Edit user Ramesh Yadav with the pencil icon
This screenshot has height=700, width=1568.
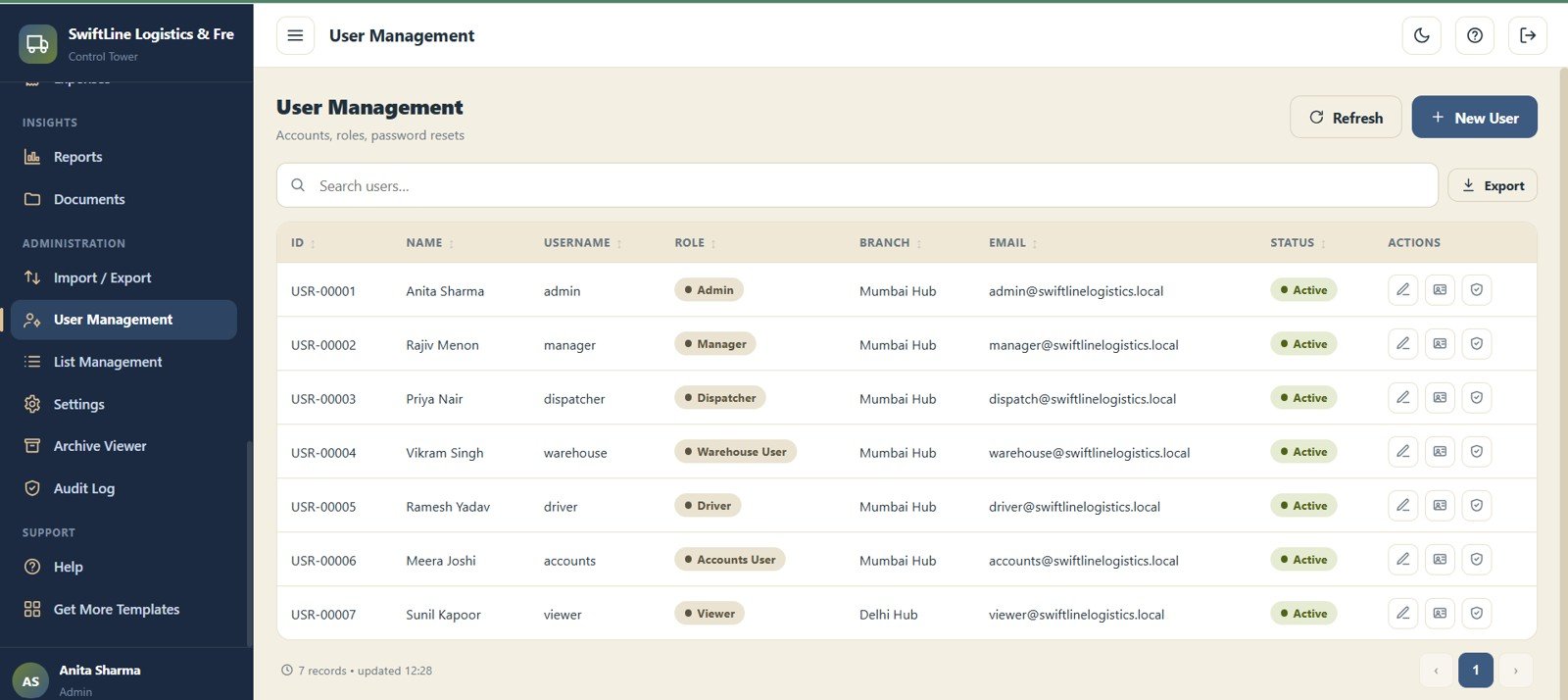[1403, 505]
